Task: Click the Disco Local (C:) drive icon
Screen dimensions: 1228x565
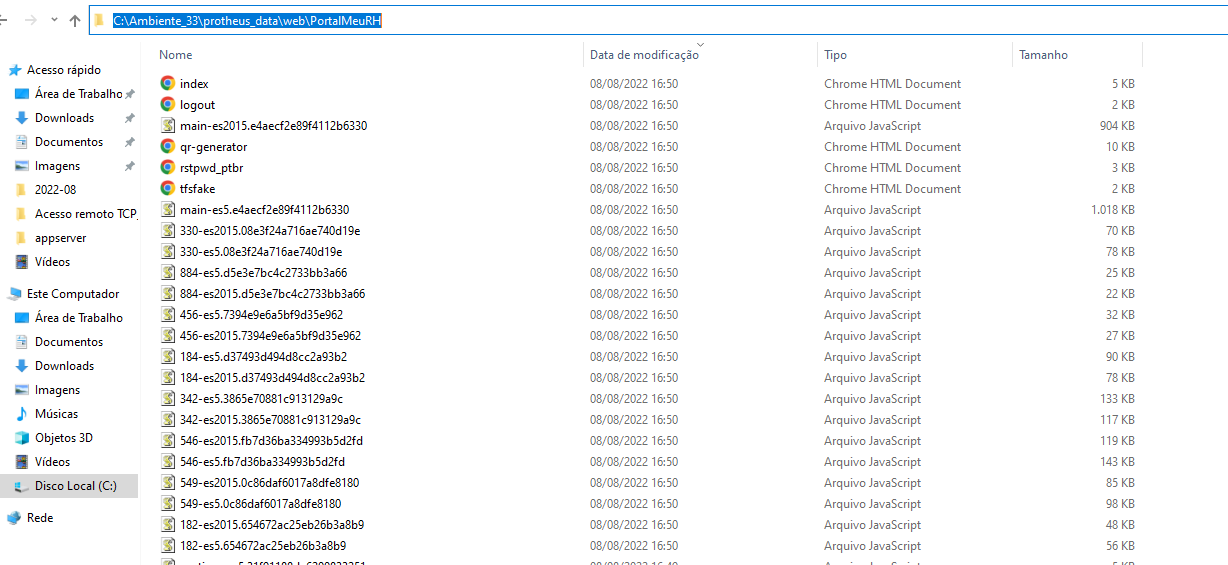Action: click(23, 486)
